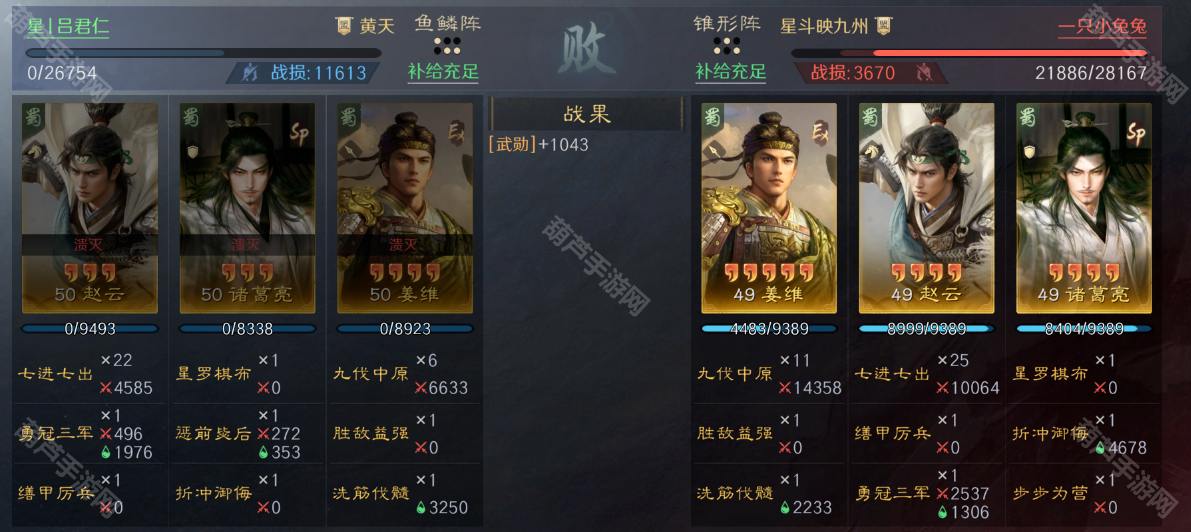The width and height of the screenshot is (1191, 532).
Task: Select right 补给充足 supply status
Action: 731,73
